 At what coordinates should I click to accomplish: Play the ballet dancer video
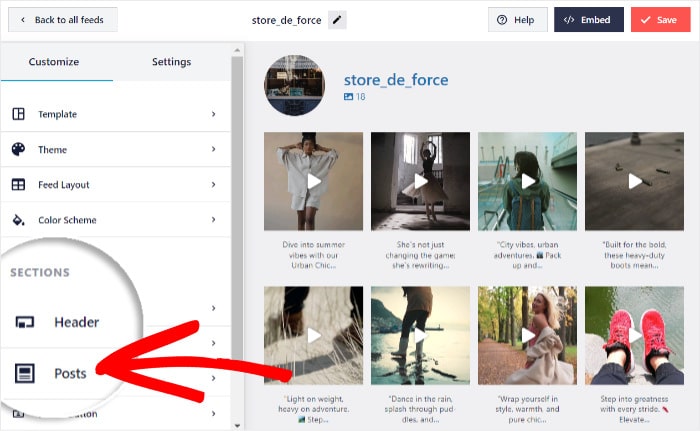tap(420, 181)
